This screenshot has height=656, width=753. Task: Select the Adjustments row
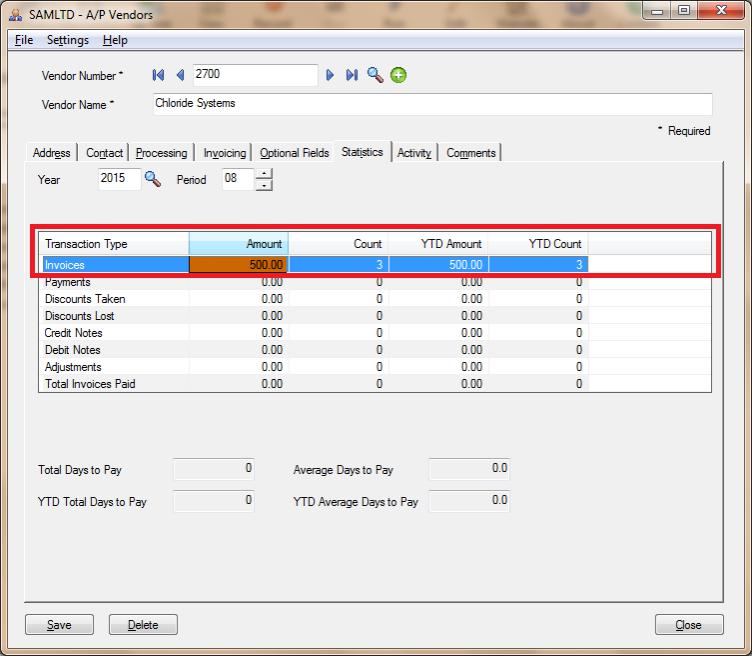[315, 367]
